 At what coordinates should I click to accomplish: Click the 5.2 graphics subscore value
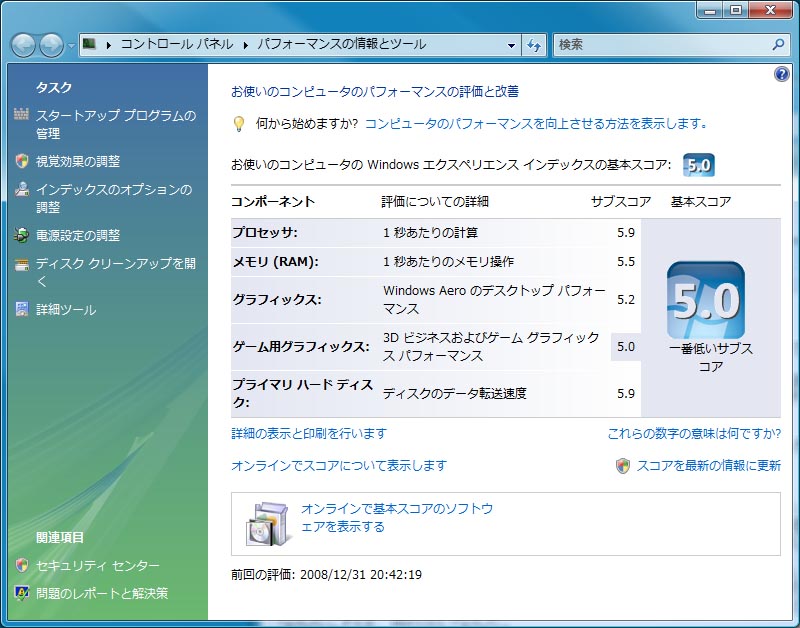coord(626,299)
